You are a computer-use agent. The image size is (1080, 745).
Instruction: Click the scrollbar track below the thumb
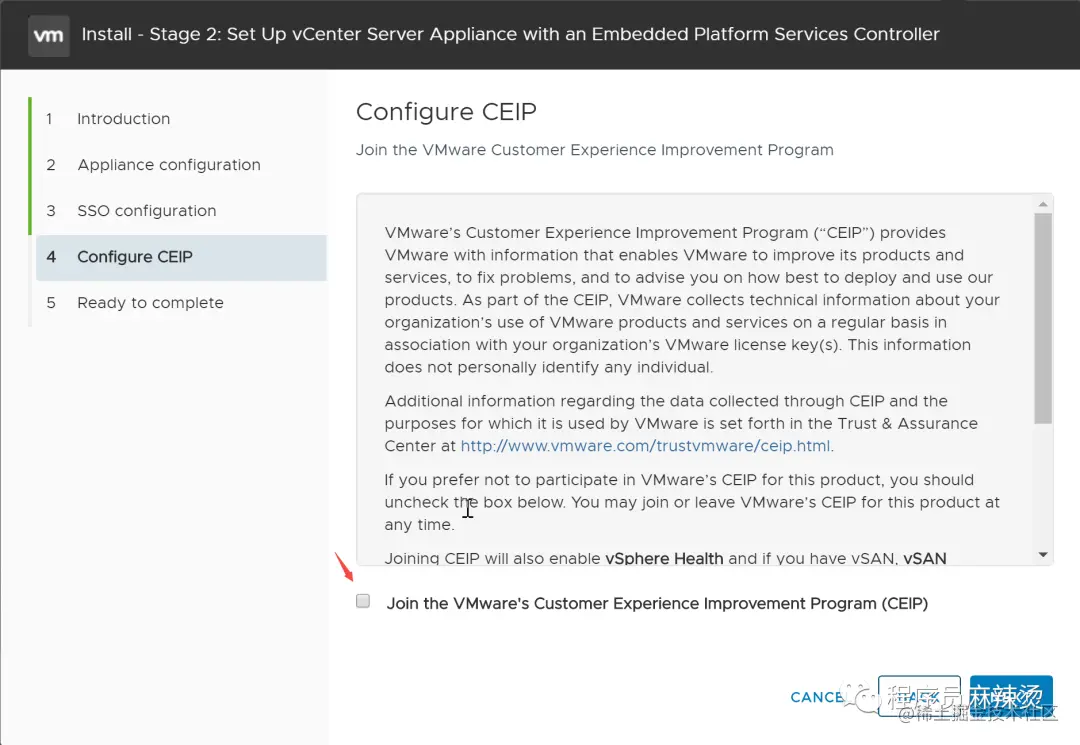1043,485
